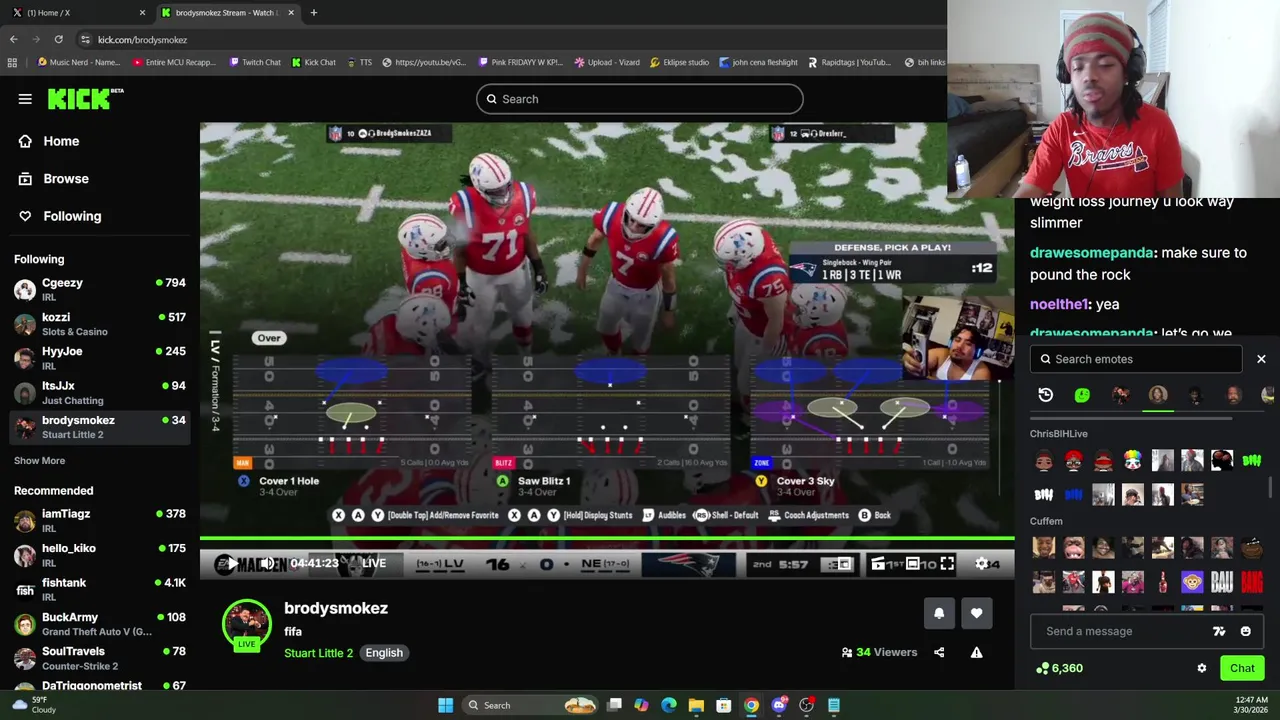Image resolution: width=1280 pixels, height=720 pixels.
Task: Open iamTiagz recommended channel
Action: pos(100,520)
